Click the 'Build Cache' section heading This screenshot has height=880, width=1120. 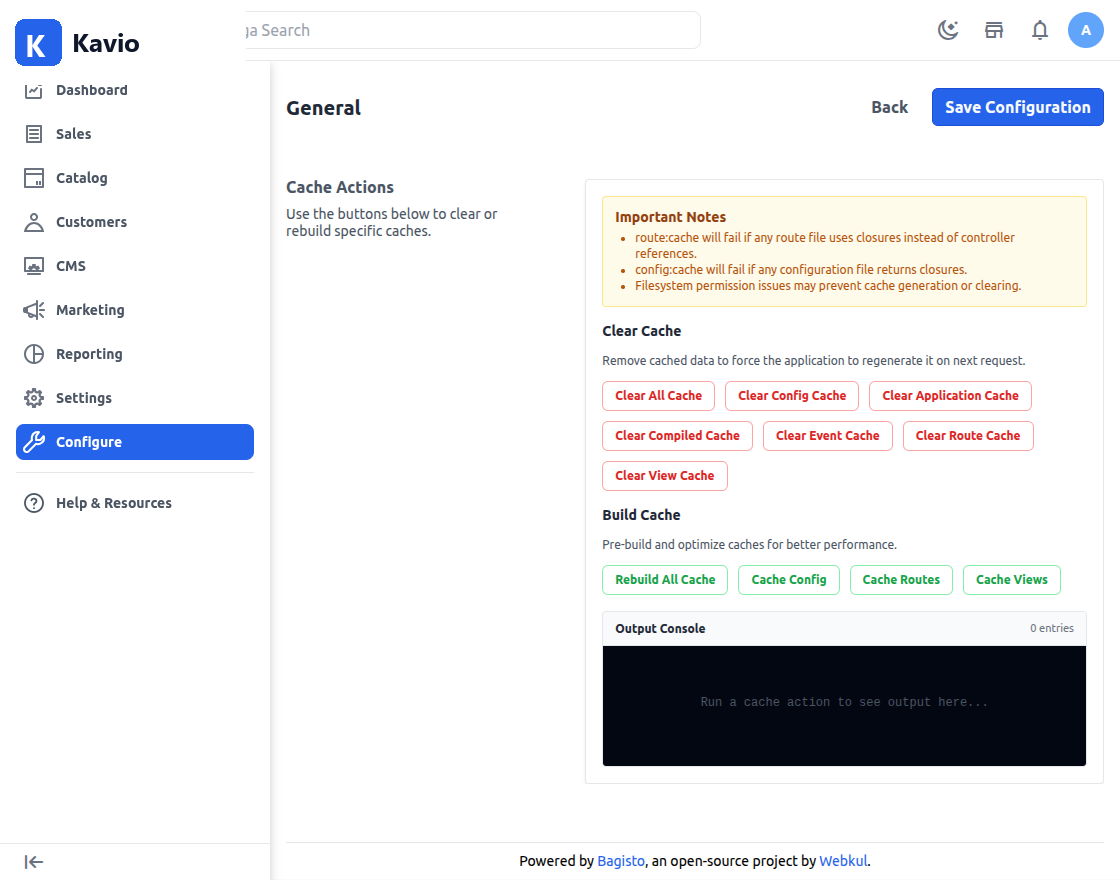coord(641,515)
